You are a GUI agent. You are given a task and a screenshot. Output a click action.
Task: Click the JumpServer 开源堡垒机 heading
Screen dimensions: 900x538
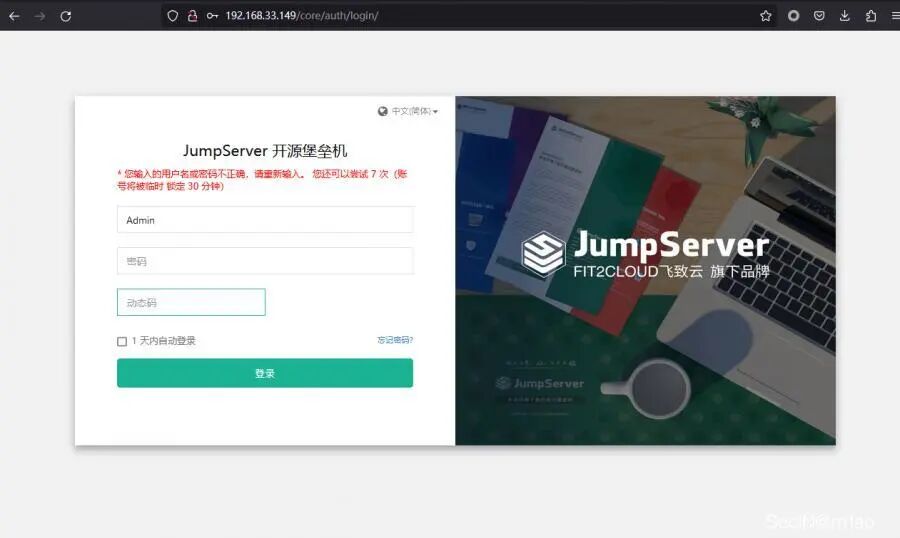[x=265, y=151]
